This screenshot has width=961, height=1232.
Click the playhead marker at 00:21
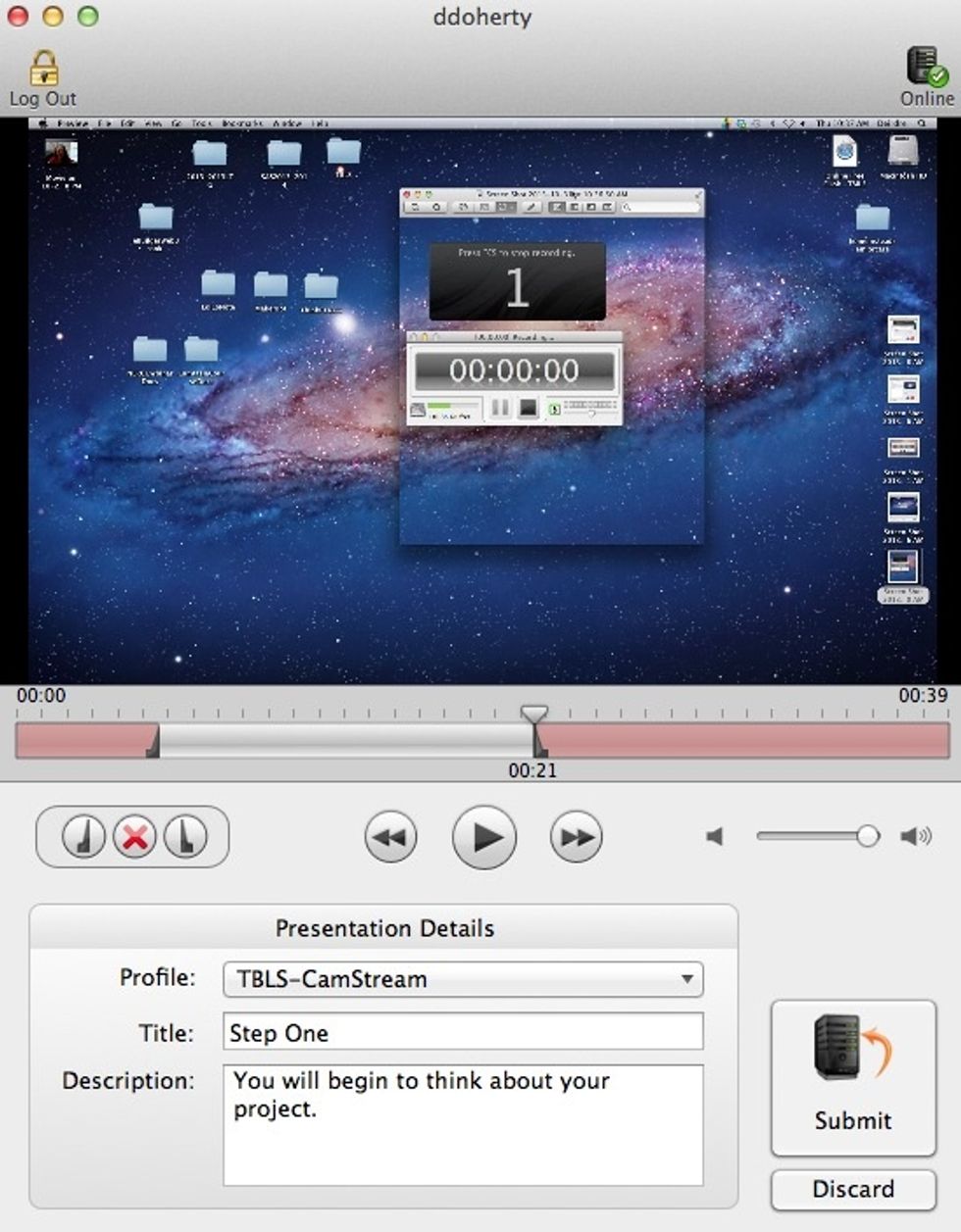533,715
